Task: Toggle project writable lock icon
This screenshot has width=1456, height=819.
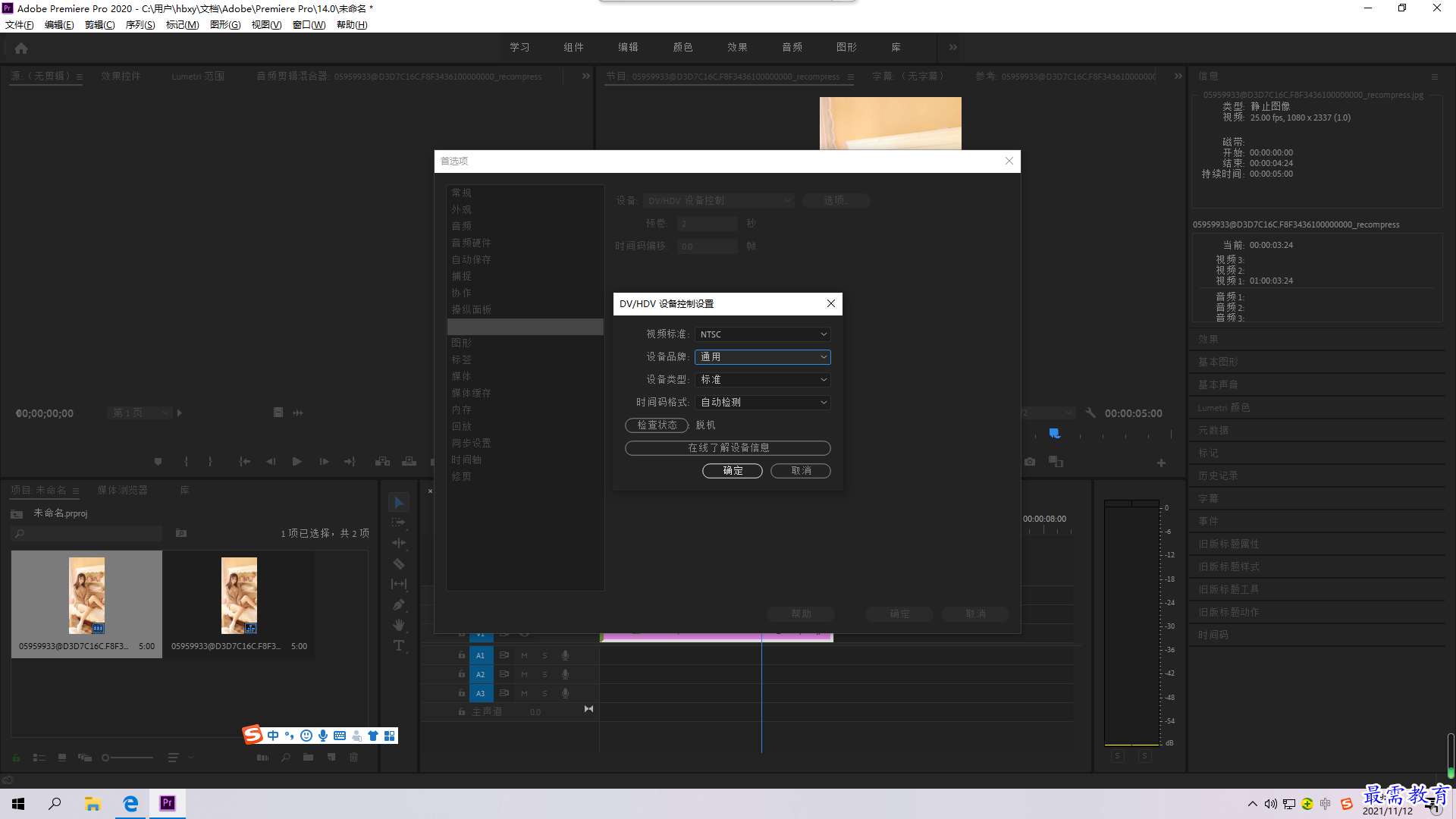Action: point(17,758)
